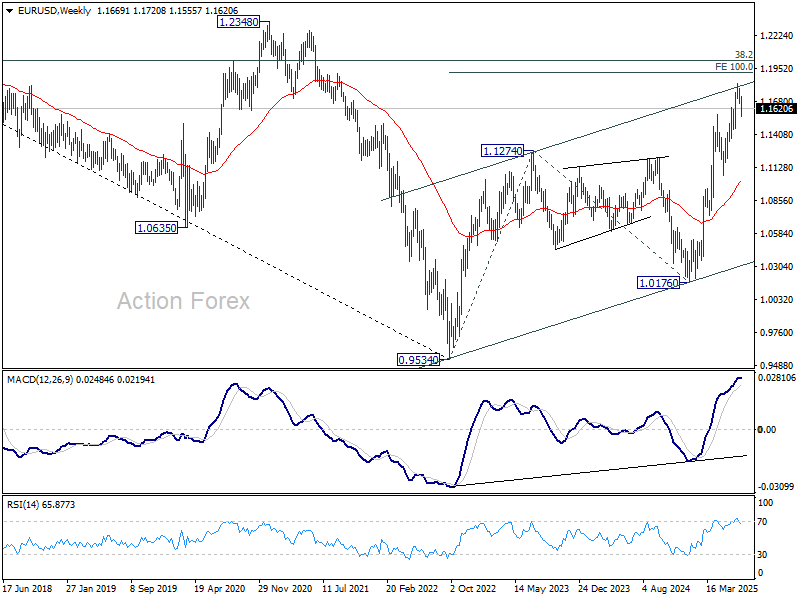
Task: Click the 1.03040 price axis value
Action: click(777, 266)
